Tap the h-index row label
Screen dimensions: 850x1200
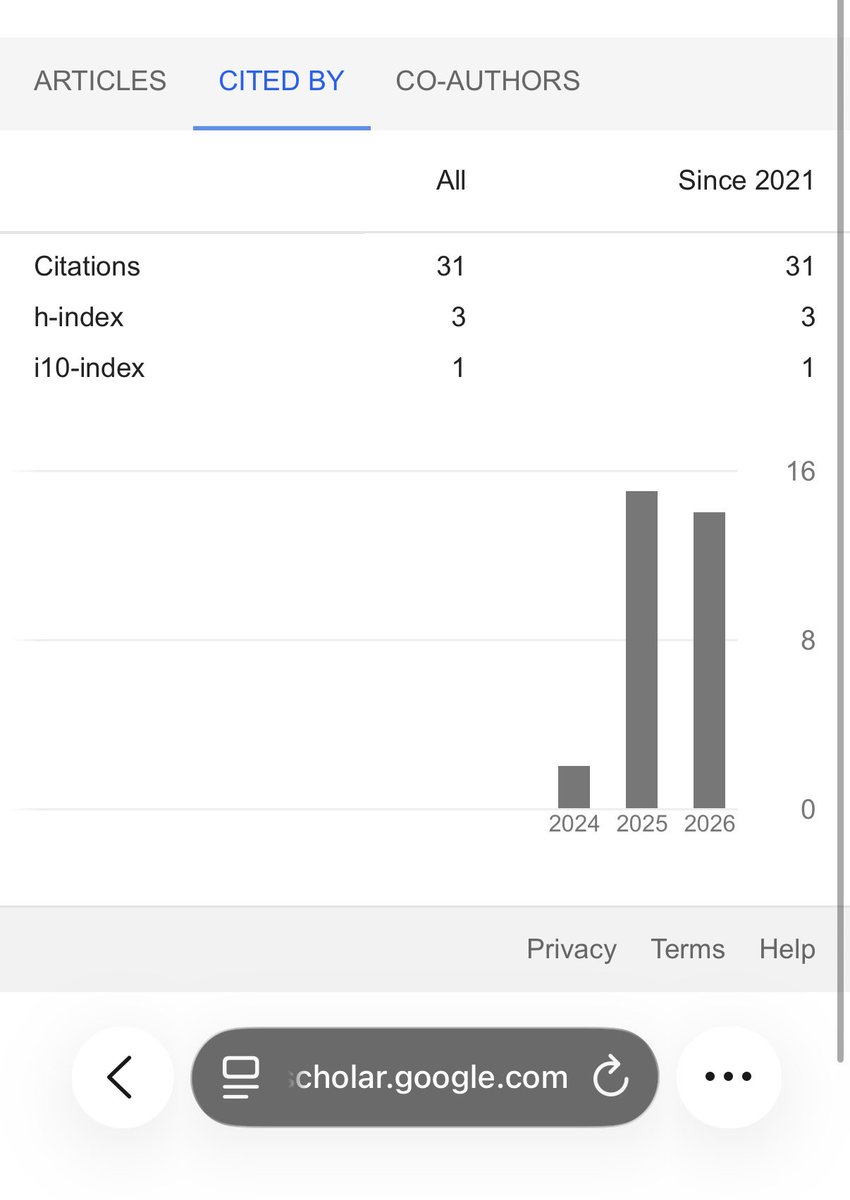[79, 317]
